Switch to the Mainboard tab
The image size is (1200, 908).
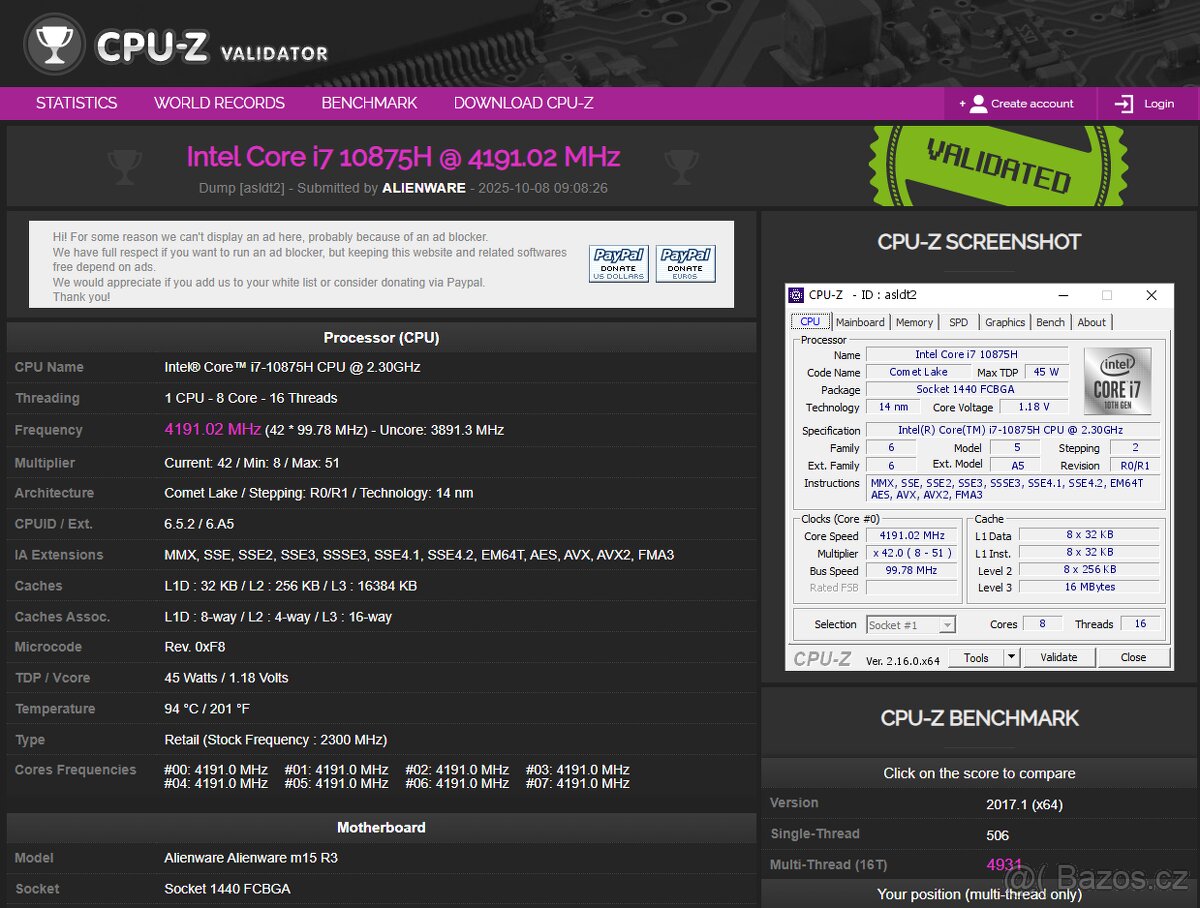click(860, 322)
